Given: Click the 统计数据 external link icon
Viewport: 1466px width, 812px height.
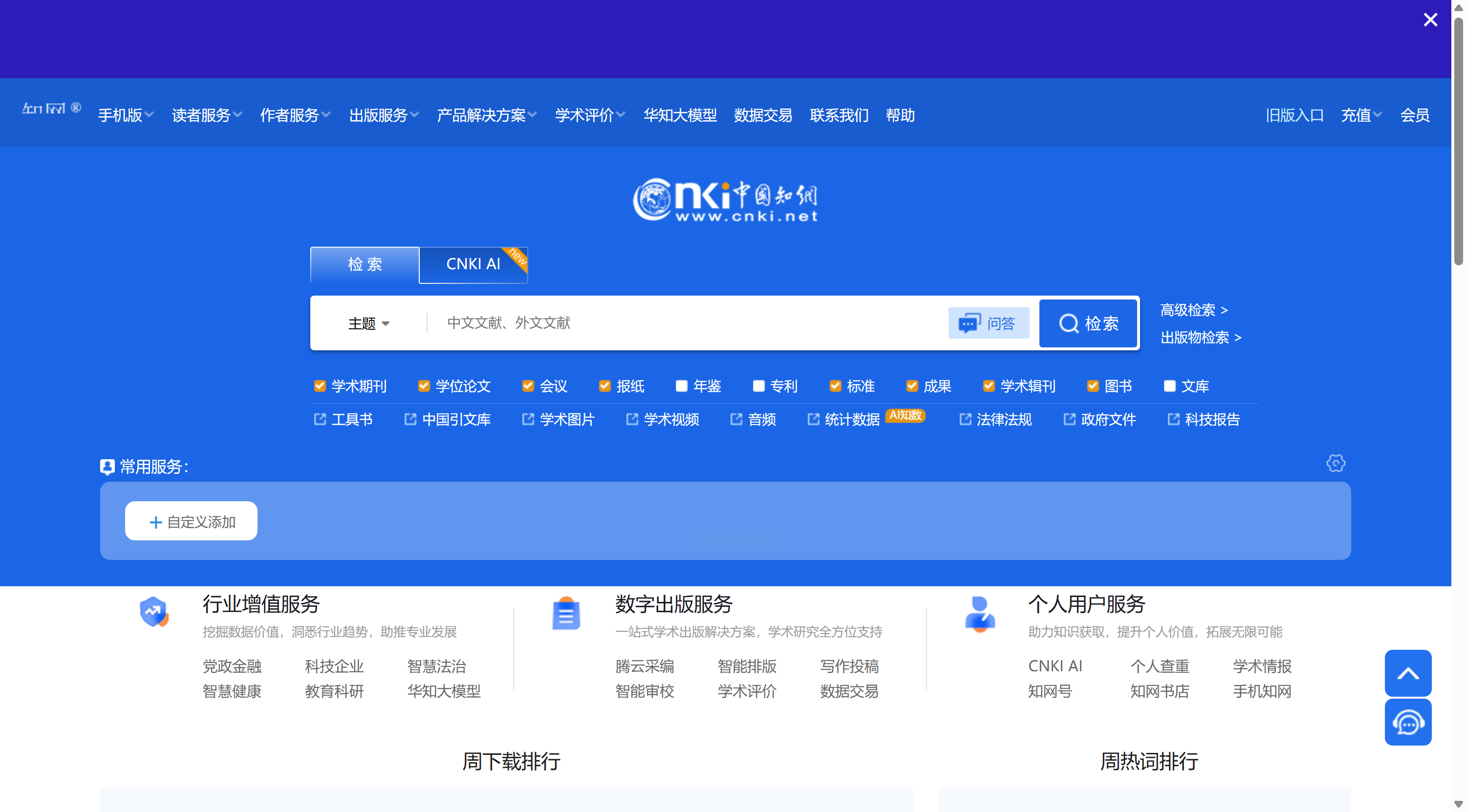Looking at the screenshot, I should click(813, 419).
